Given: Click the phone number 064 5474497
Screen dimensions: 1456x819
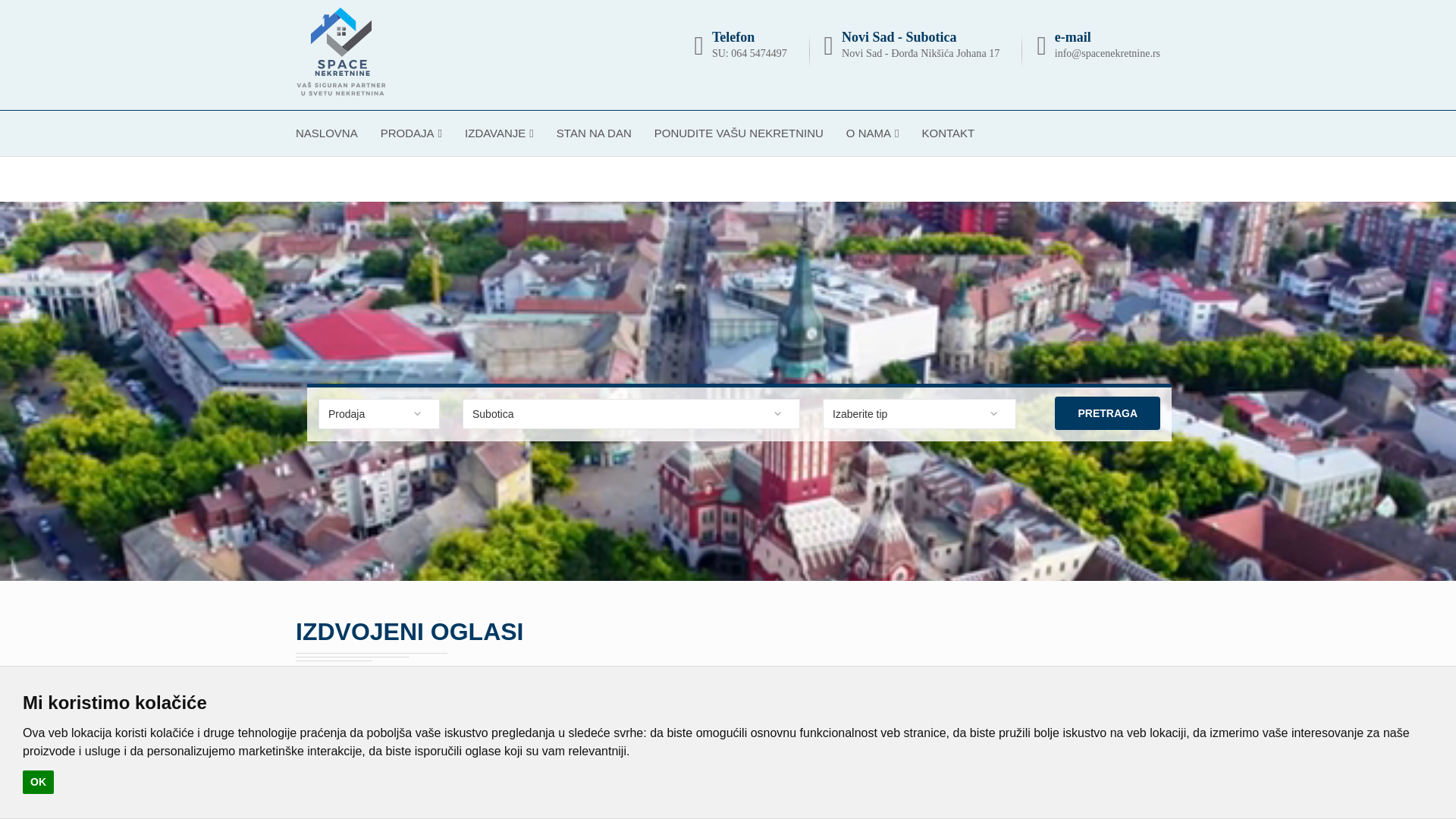Looking at the screenshot, I should click(x=758, y=54).
